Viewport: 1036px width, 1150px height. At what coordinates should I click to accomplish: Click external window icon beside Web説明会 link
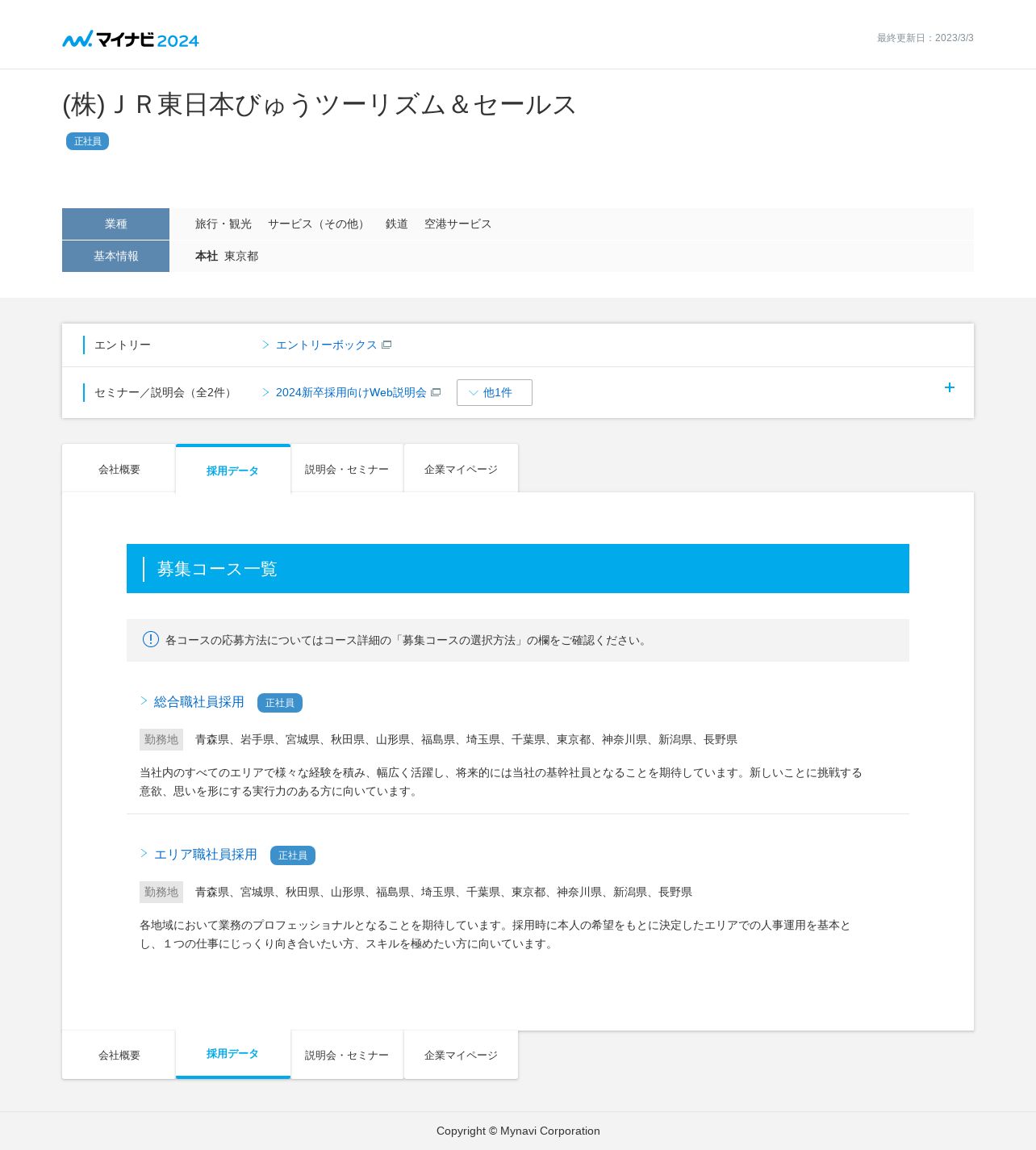pos(436,392)
